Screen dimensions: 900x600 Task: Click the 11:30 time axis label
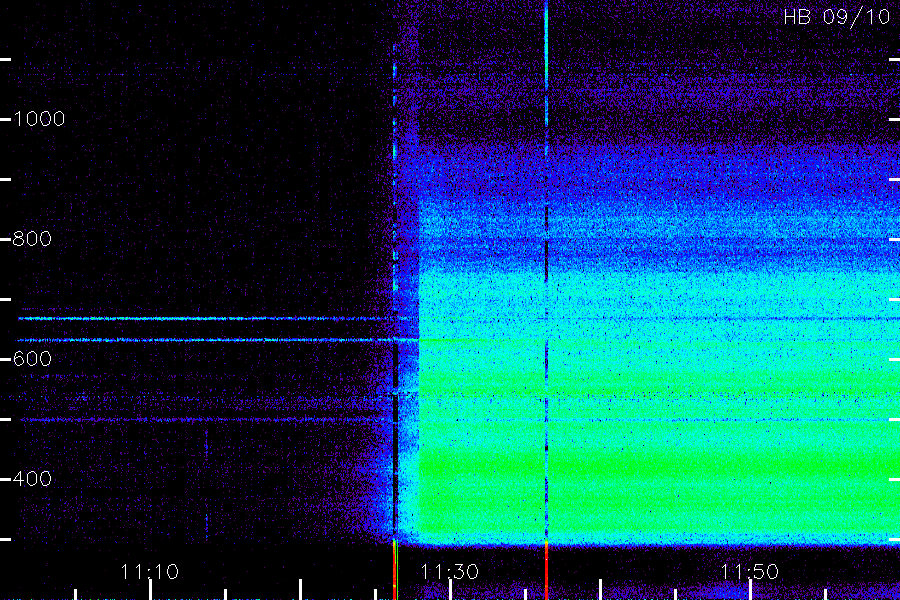tap(449, 572)
